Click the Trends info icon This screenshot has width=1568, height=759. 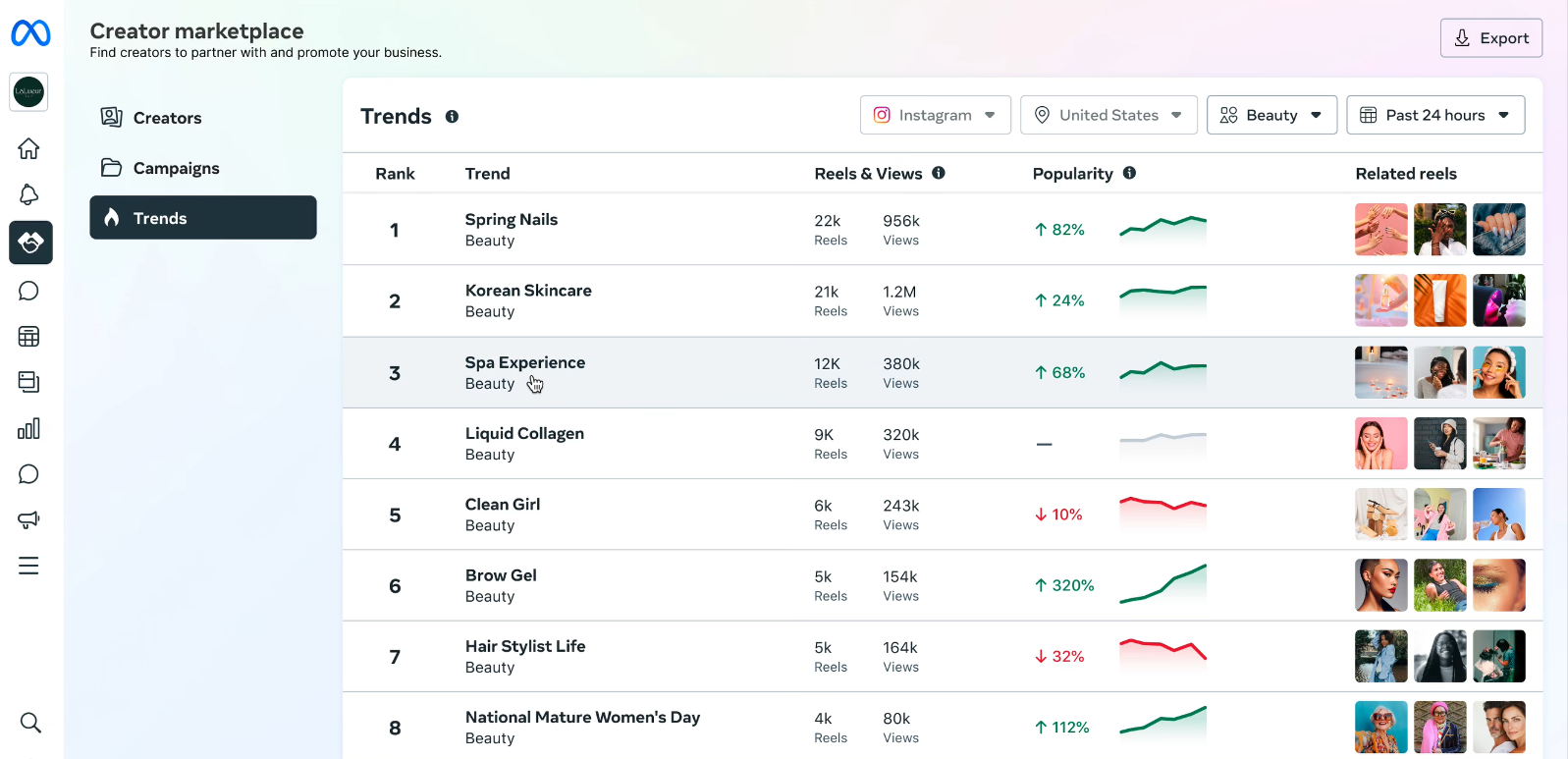tap(452, 117)
